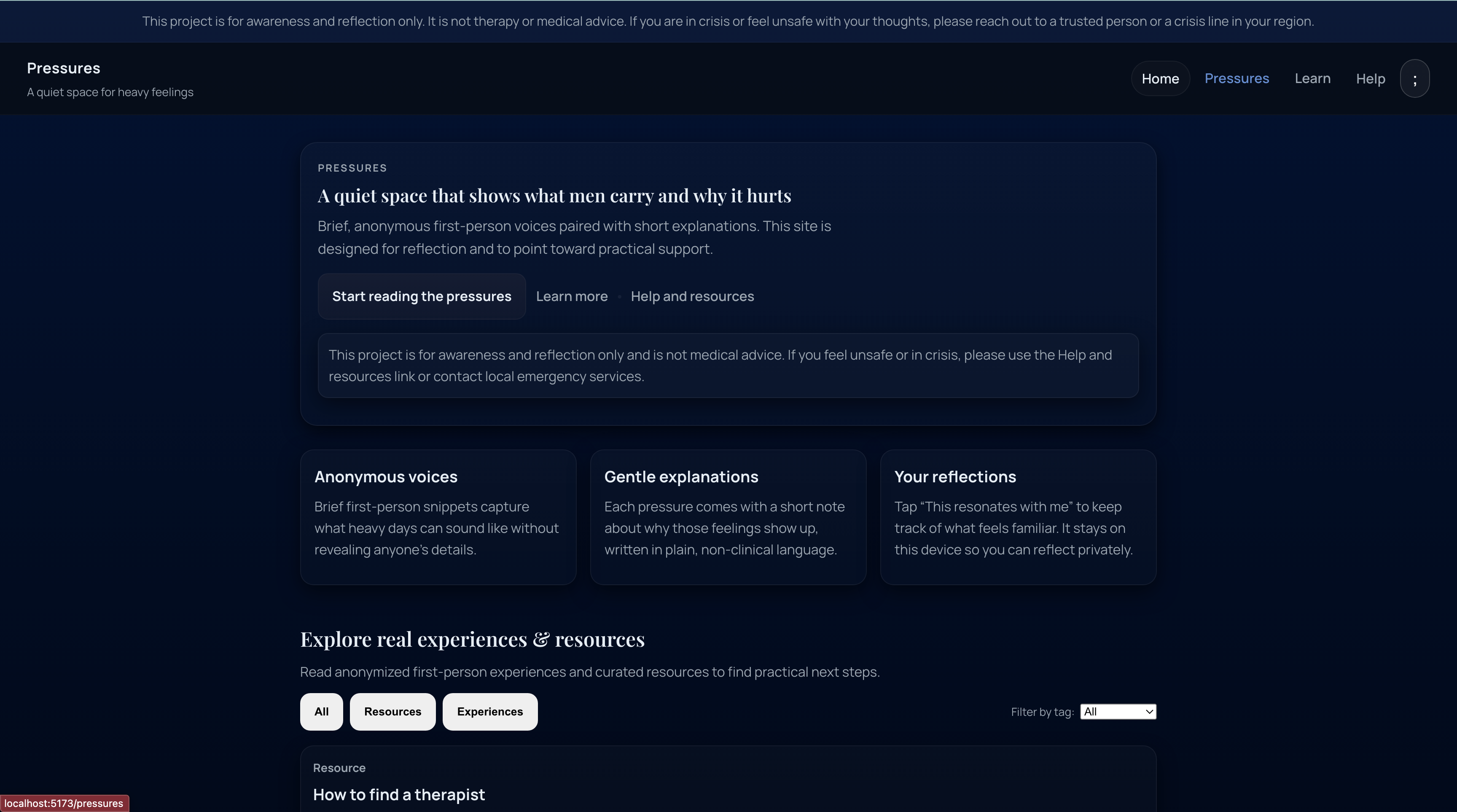Viewport: 1457px width, 812px height.
Task: Go to the Home nav item
Action: click(1160, 78)
